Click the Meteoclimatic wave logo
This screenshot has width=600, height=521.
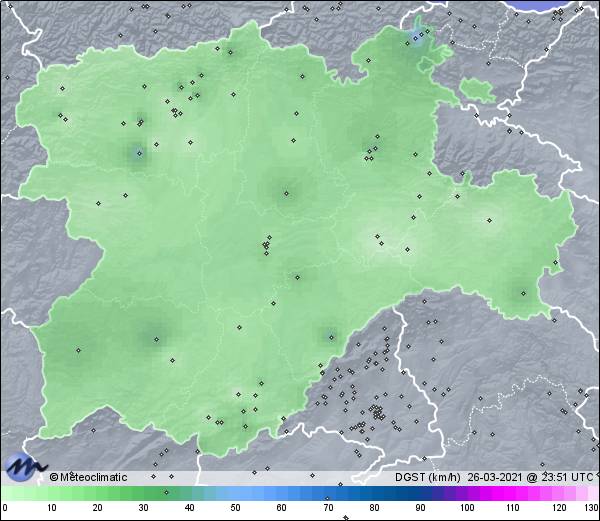click(26, 467)
